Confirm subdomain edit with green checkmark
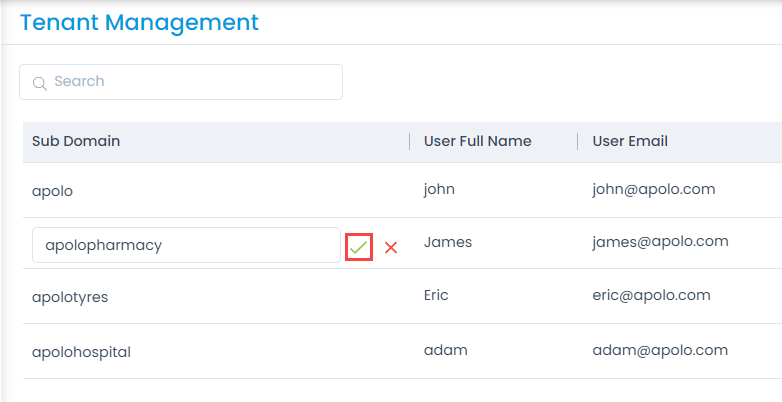Screen dimensions: 782x402 coord(359,247)
